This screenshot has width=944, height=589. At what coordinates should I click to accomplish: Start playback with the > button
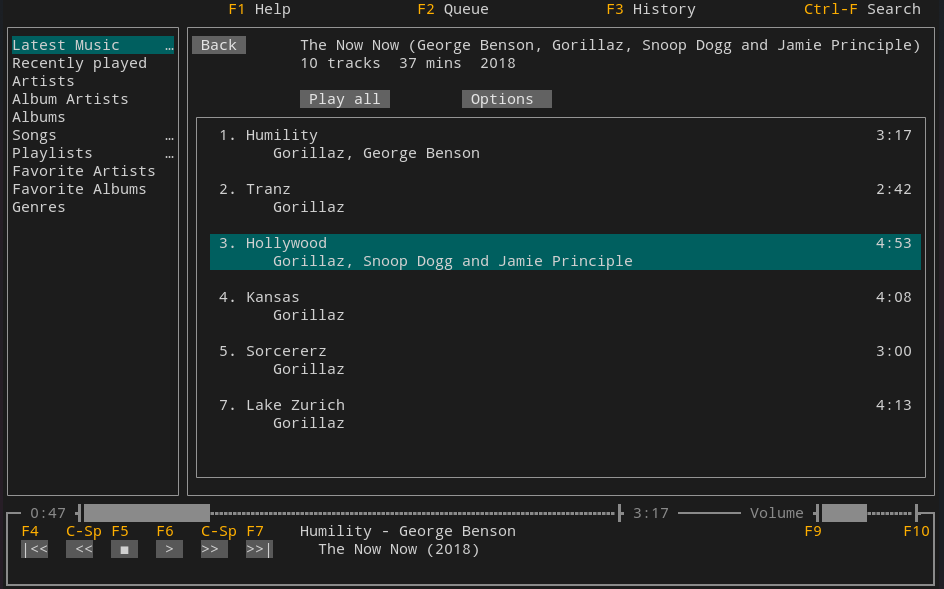coord(169,549)
